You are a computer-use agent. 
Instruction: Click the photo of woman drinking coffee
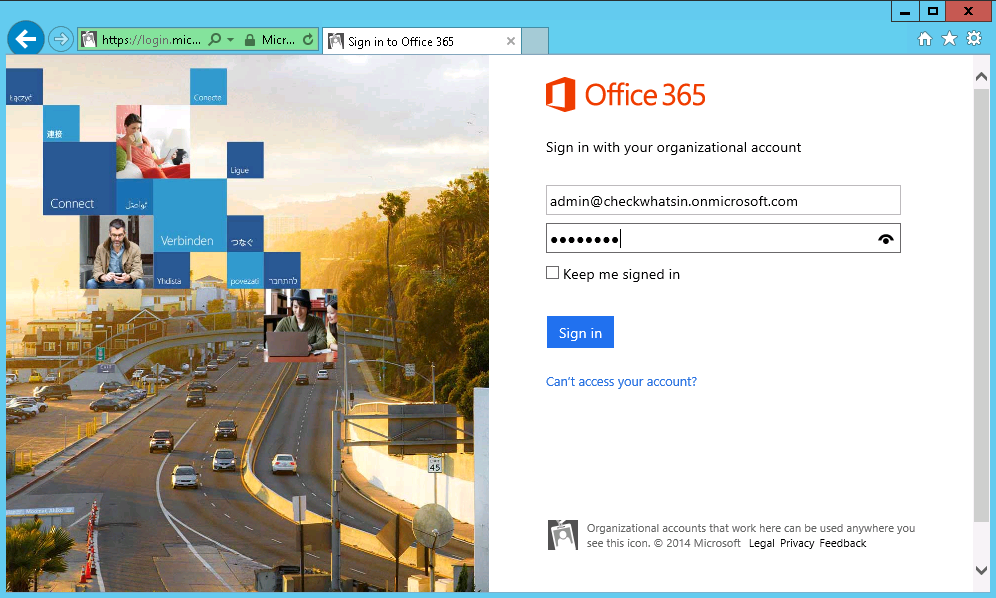[x=153, y=142]
